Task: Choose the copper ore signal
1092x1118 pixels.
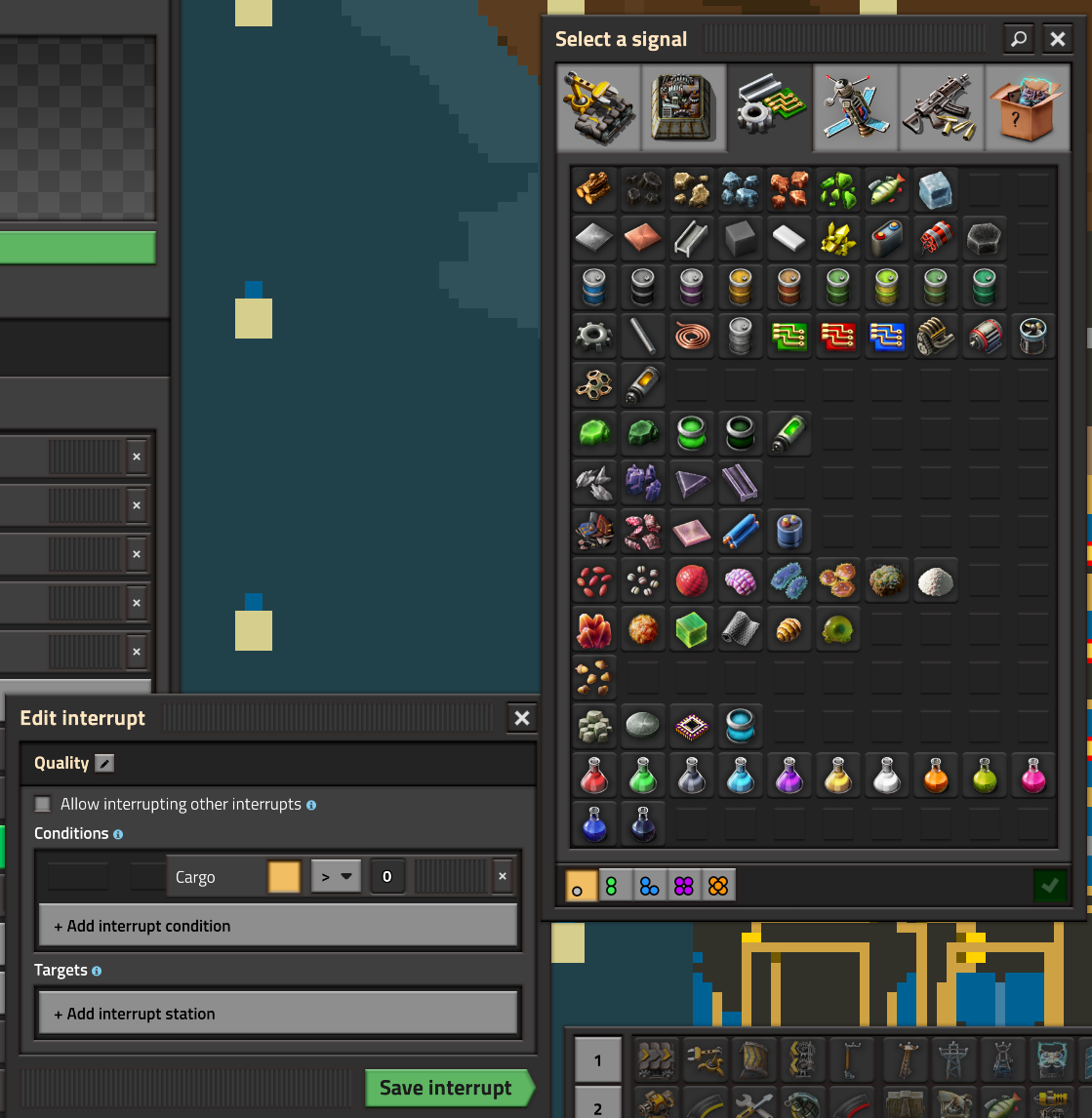Action: [x=789, y=189]
